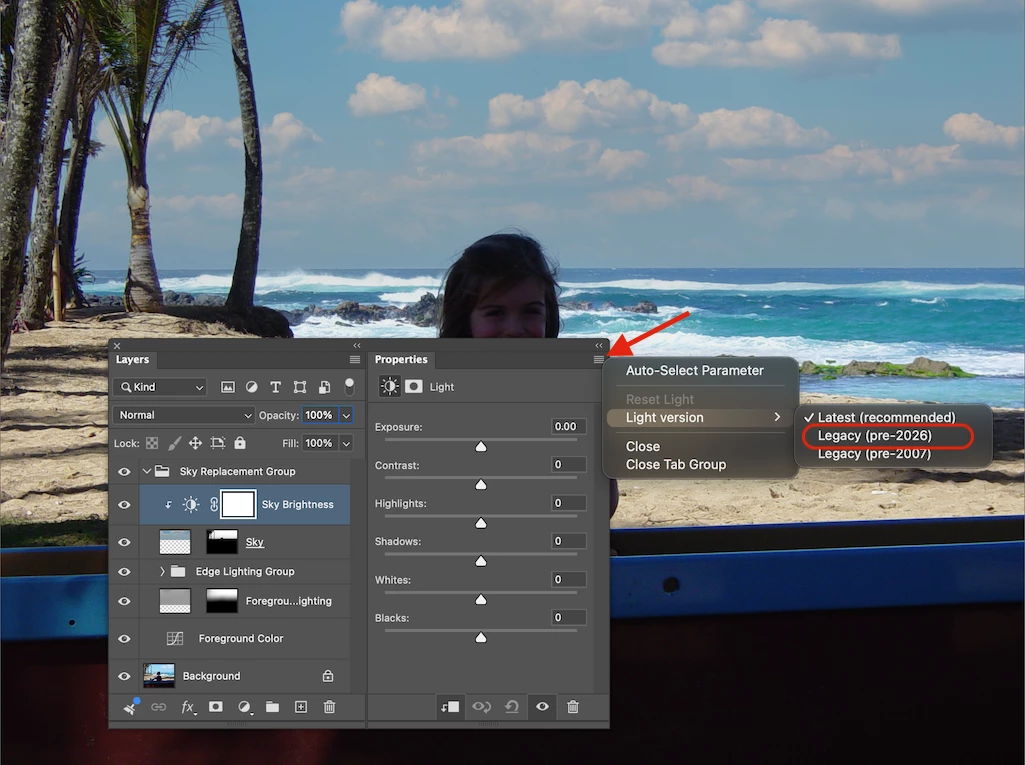Screen dimensions: 1025x765
Task: Click the reset adjustment icon in Properties
Action: (x=512, y=707)
